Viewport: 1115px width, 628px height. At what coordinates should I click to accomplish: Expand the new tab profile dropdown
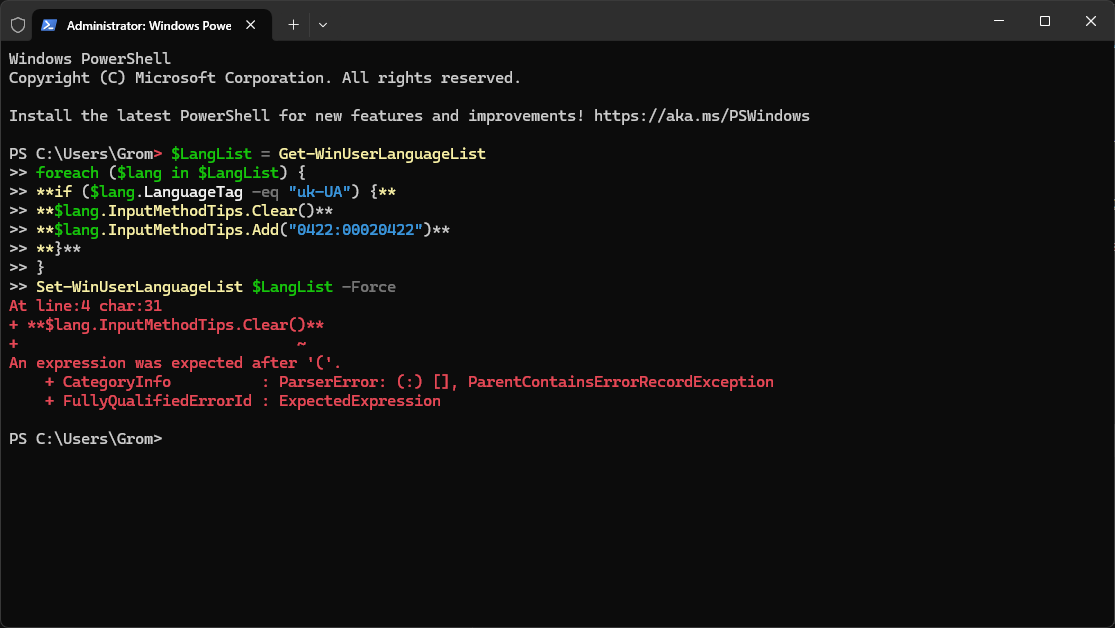pos(323,25)
